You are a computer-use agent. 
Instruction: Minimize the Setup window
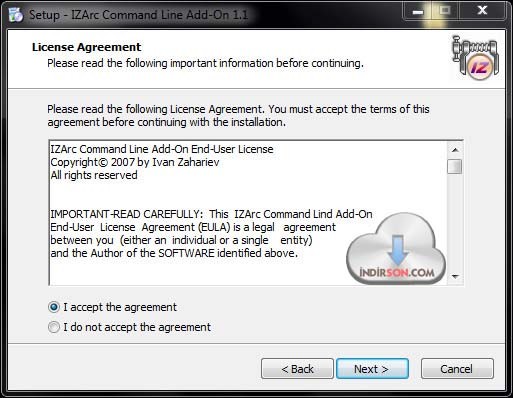tap(417, 12)
